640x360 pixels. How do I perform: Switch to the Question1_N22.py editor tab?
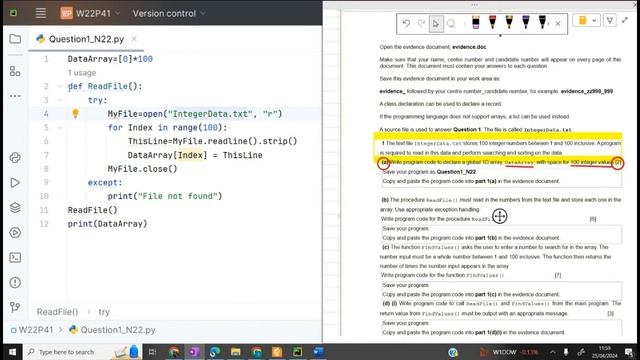pyautogui.click(x=86, y=39)
